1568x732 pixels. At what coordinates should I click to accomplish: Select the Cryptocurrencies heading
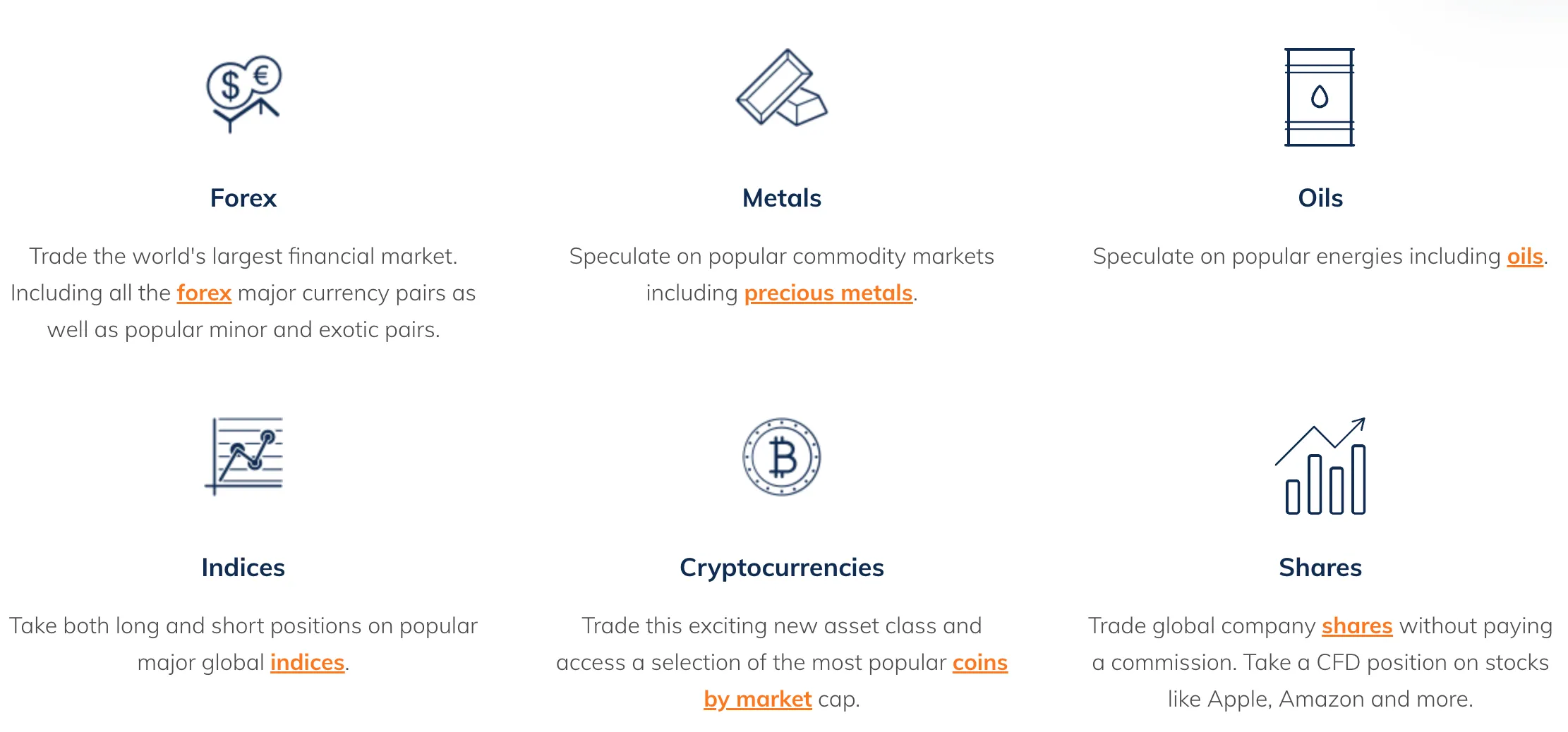[x=781, y=568]
